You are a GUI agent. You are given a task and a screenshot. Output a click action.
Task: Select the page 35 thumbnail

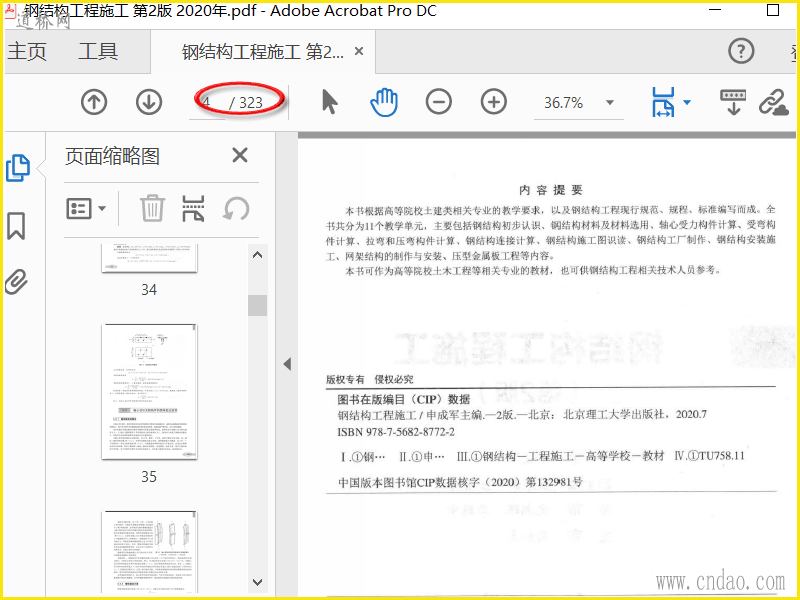(149, 392)
